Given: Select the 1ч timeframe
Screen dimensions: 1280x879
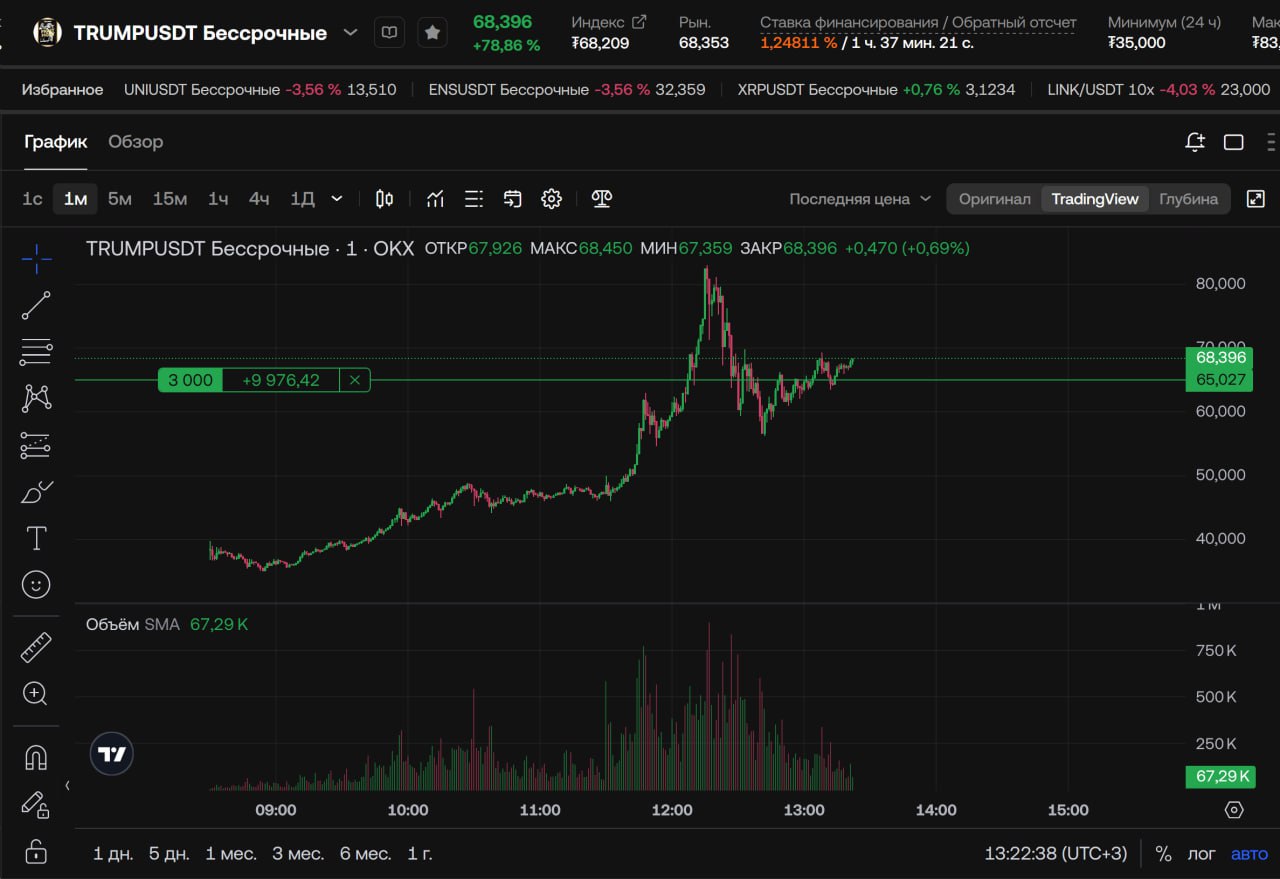Looking at the screenshot, I should click(218, 199).
